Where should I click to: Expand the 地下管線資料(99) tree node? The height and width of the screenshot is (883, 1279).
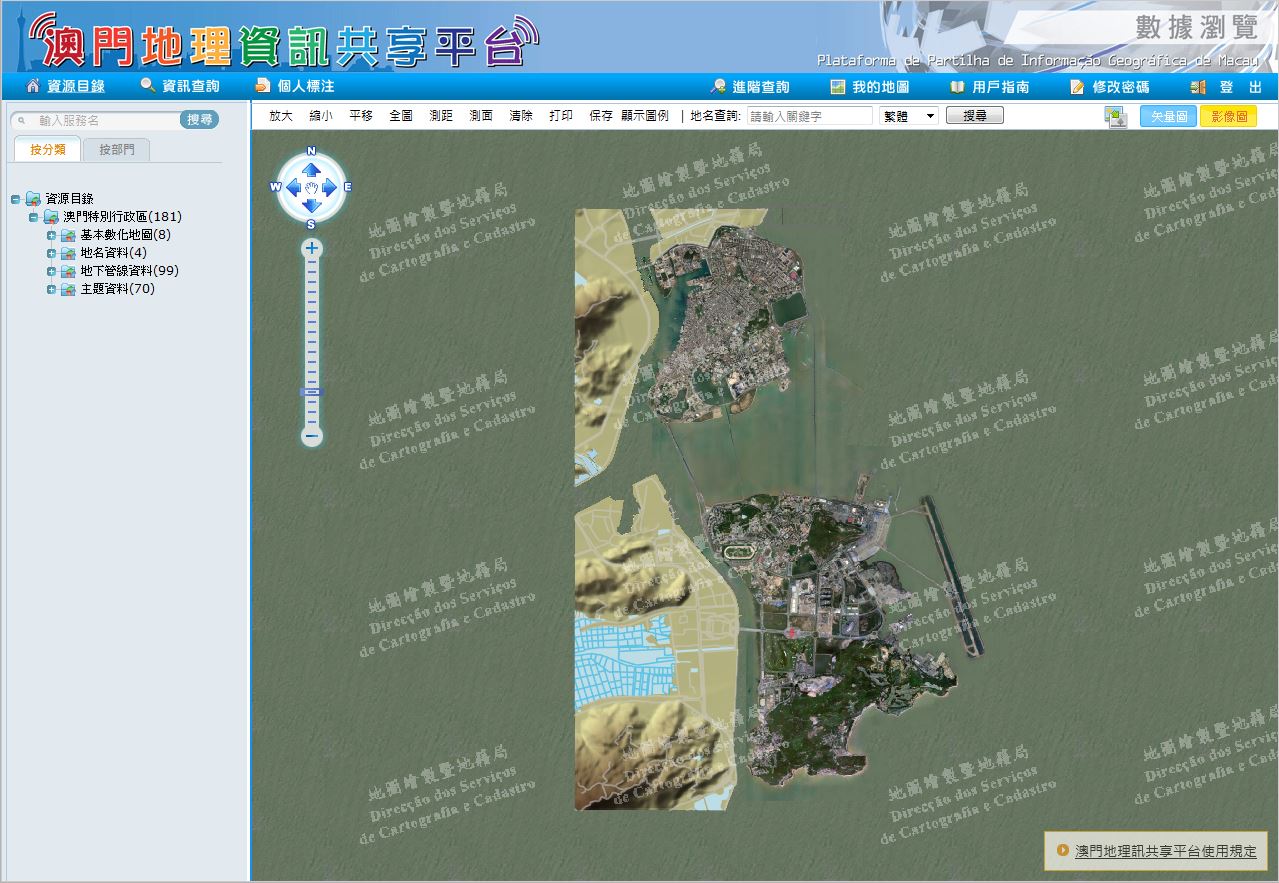coord(51,271)
